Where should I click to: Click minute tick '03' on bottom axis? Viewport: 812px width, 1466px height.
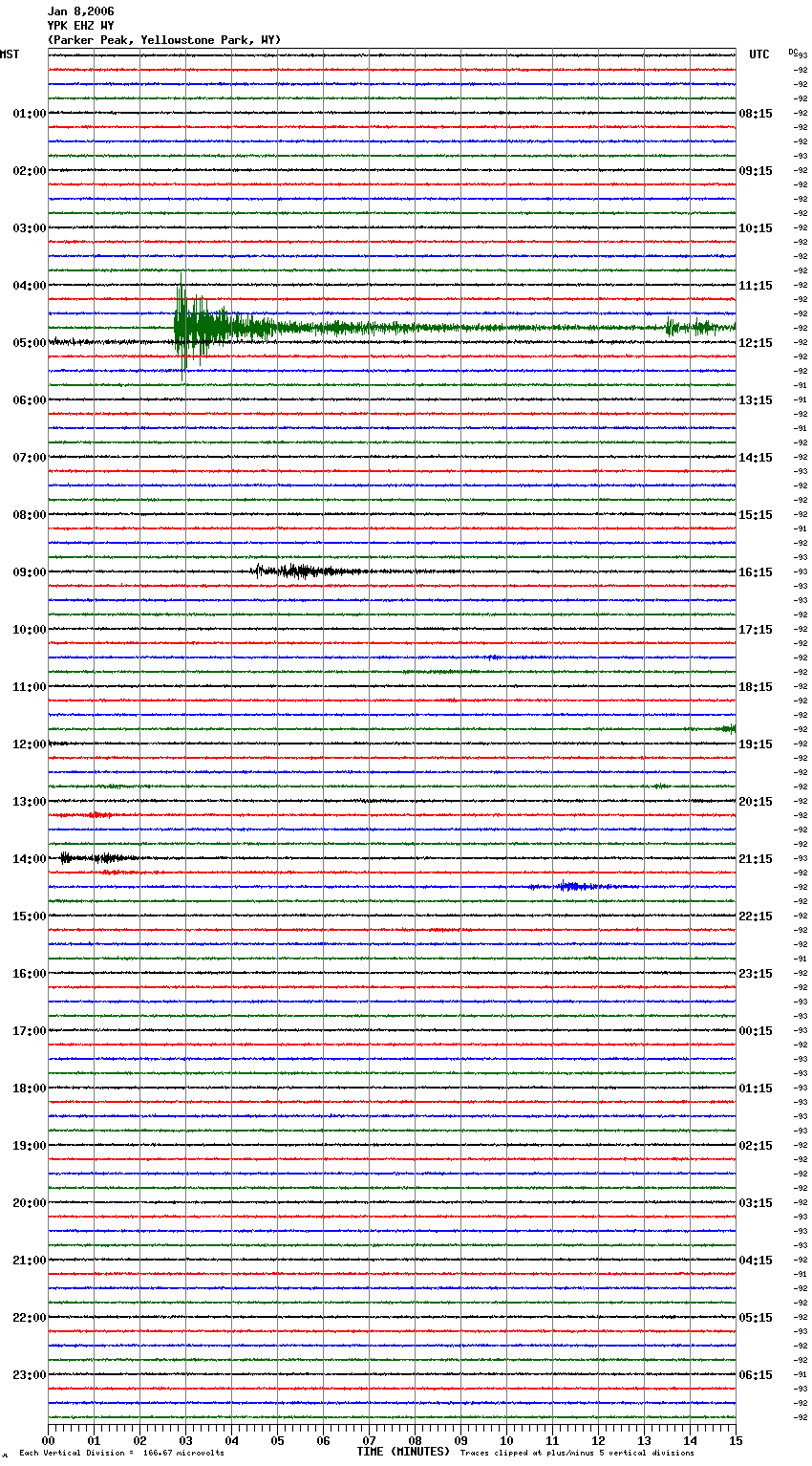(185, 1440)
